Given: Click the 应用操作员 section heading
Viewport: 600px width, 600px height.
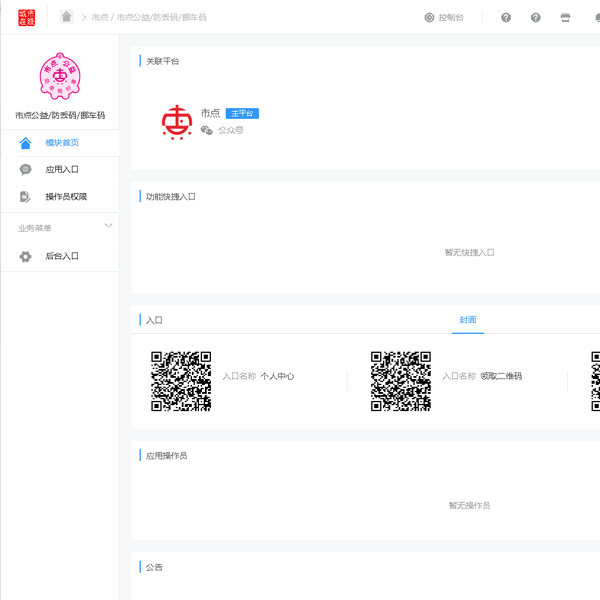Looking at the screenshot, I should pyautogui.click(x=166, y=456).
